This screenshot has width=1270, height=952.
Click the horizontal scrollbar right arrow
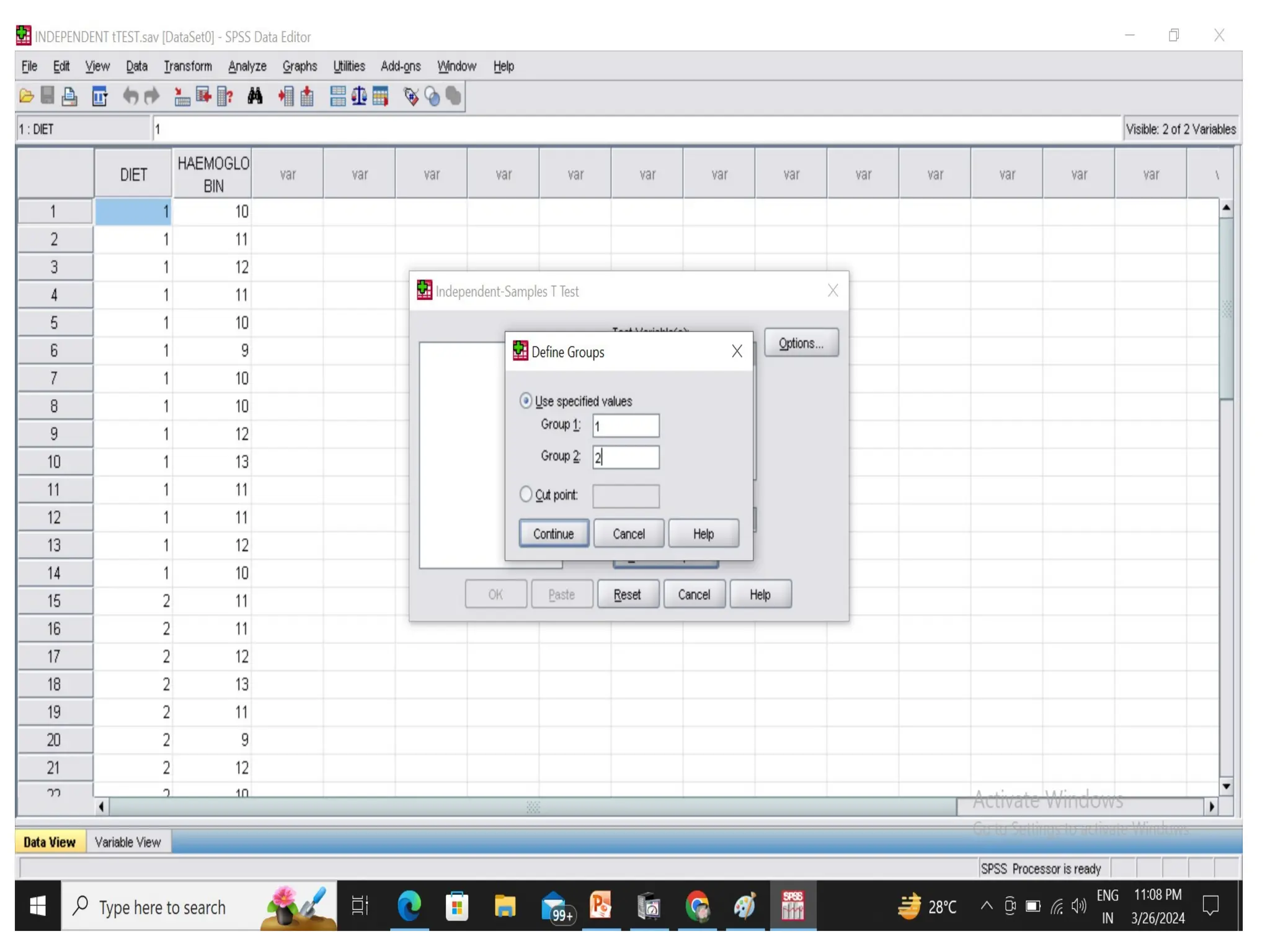point(1211,806)
